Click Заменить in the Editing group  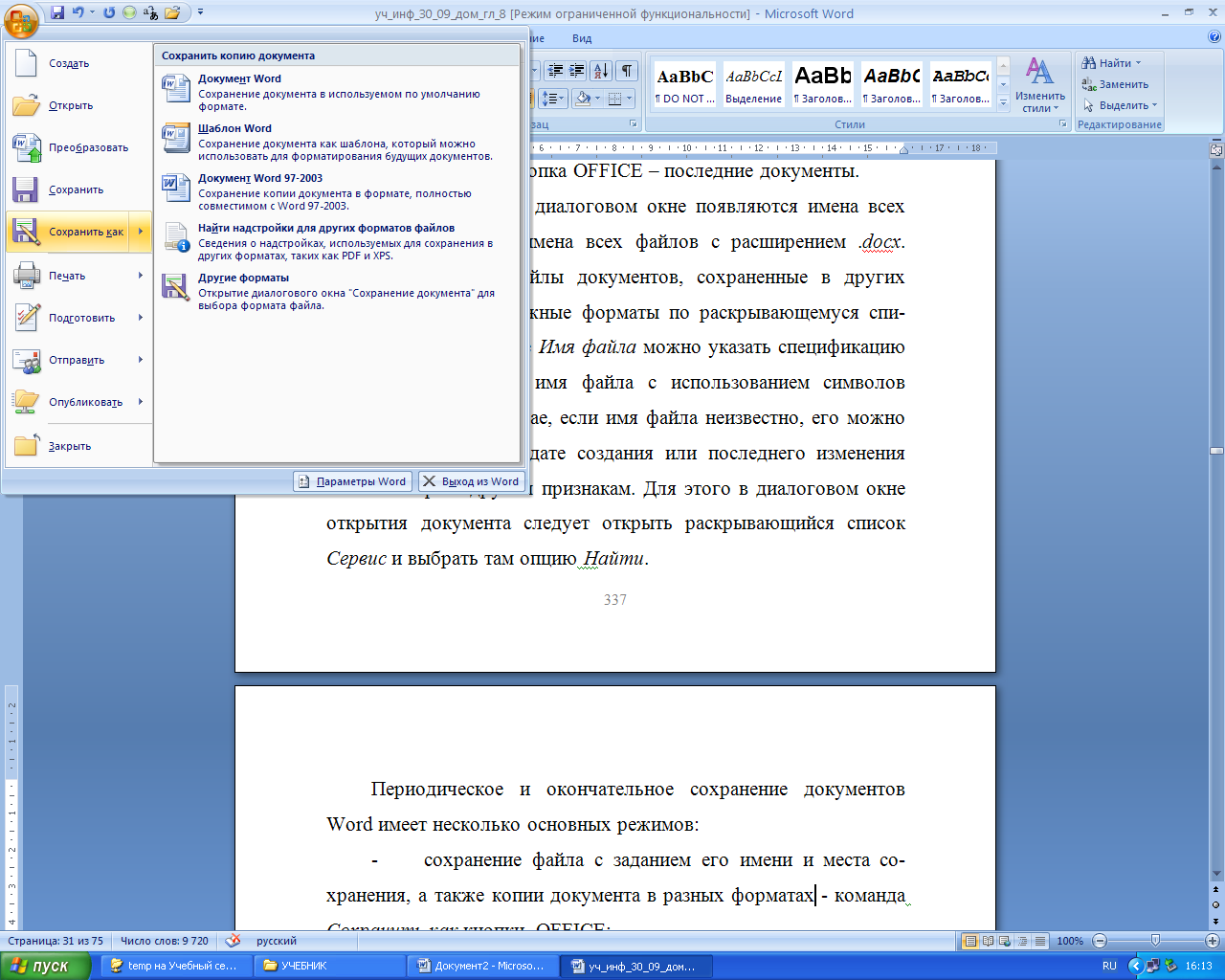point(1115,84)
